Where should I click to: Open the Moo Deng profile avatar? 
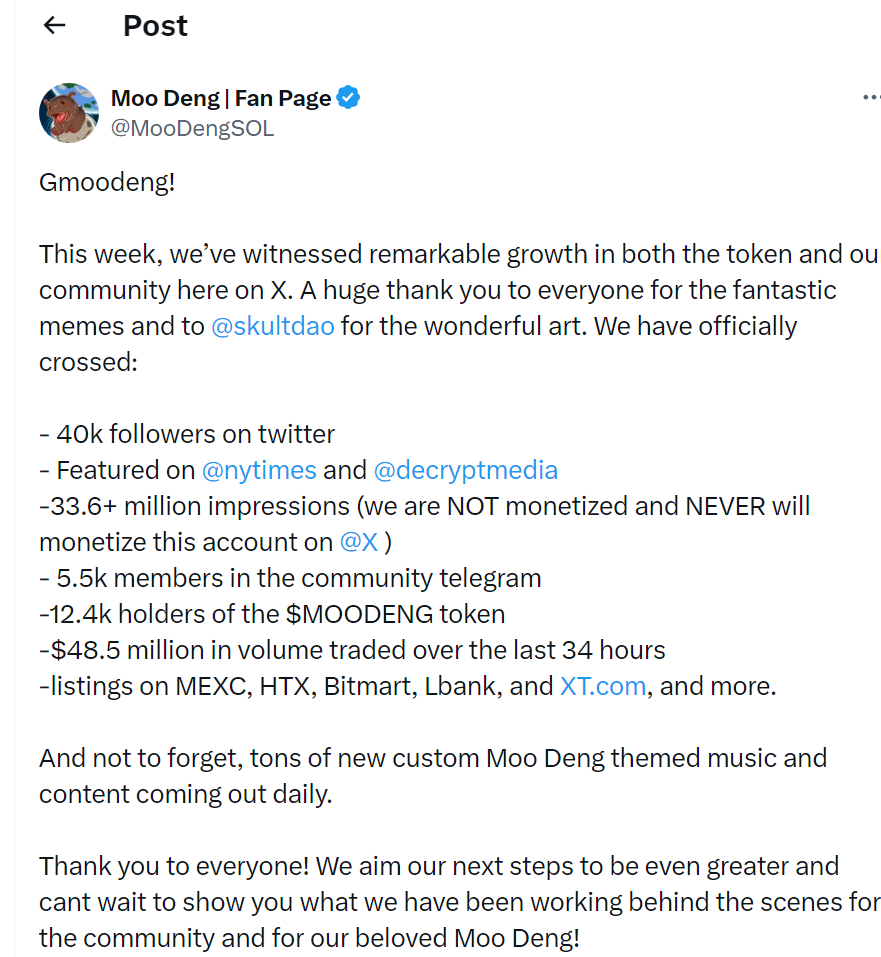pos(69,113)
